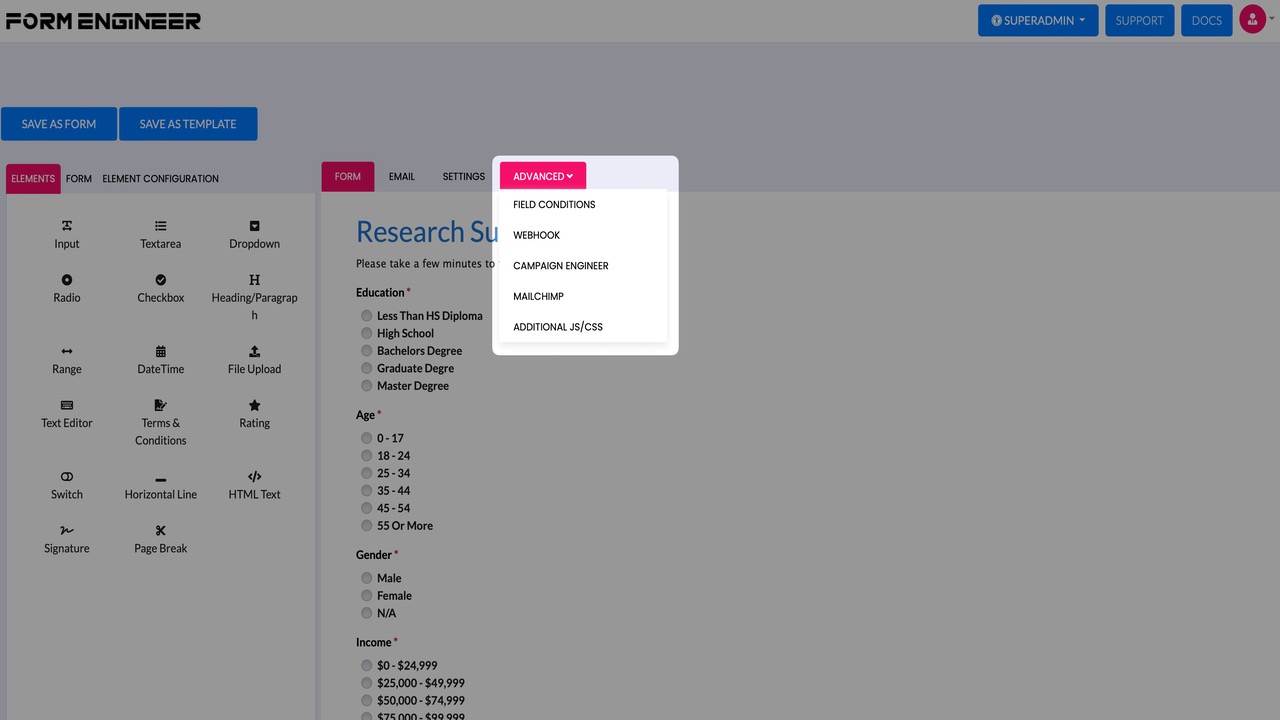This screenshot has width=1280, height=720.
Task: Click the Education field label
Action: pos(380,293)
